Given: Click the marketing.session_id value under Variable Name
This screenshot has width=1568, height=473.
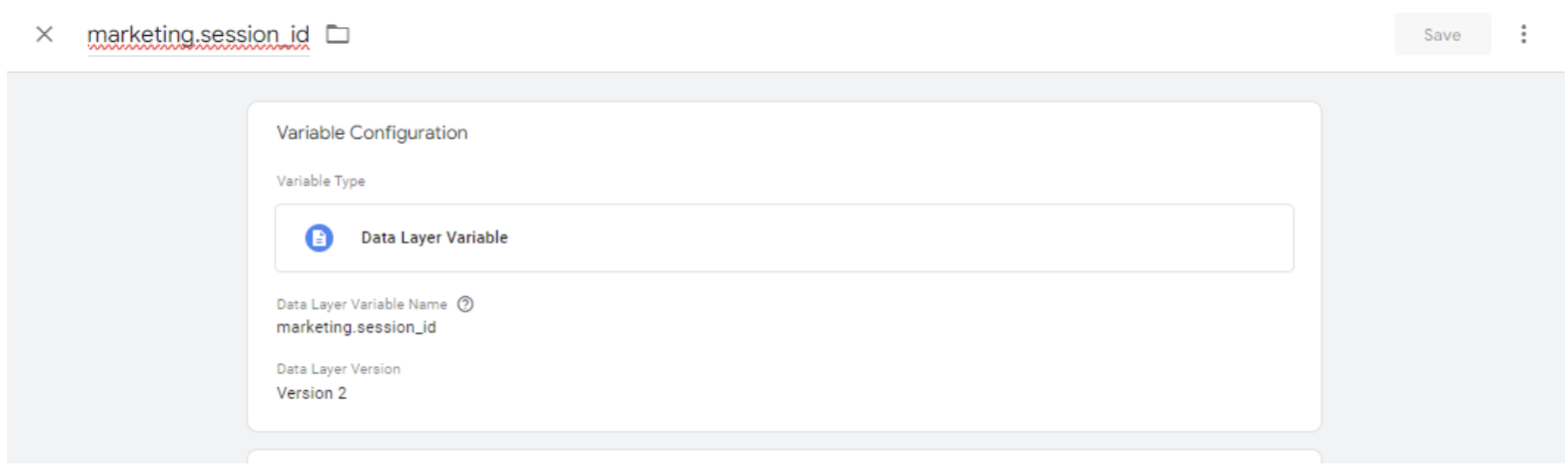Looking at the screenshot, I should 357,327.
